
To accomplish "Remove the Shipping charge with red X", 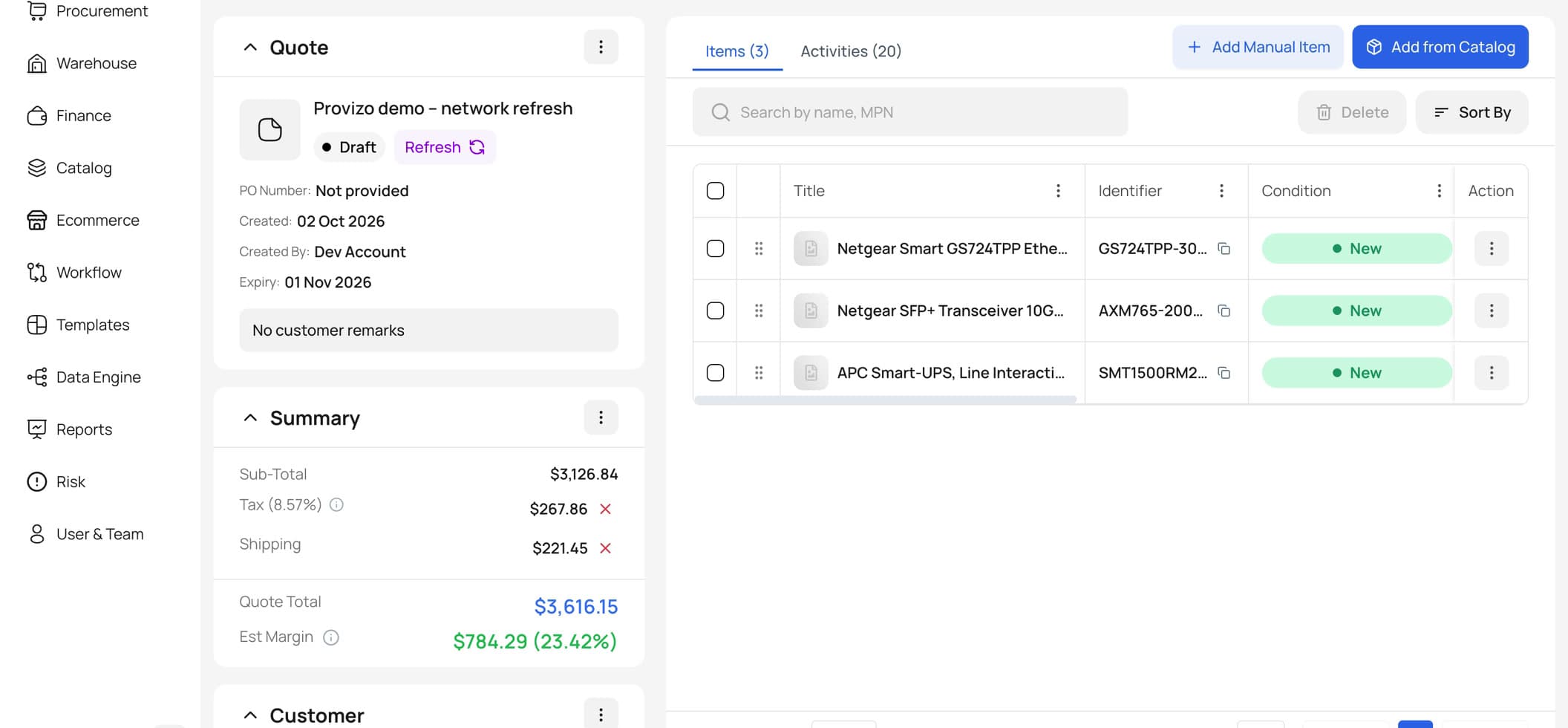I will (x=605, y=548).
